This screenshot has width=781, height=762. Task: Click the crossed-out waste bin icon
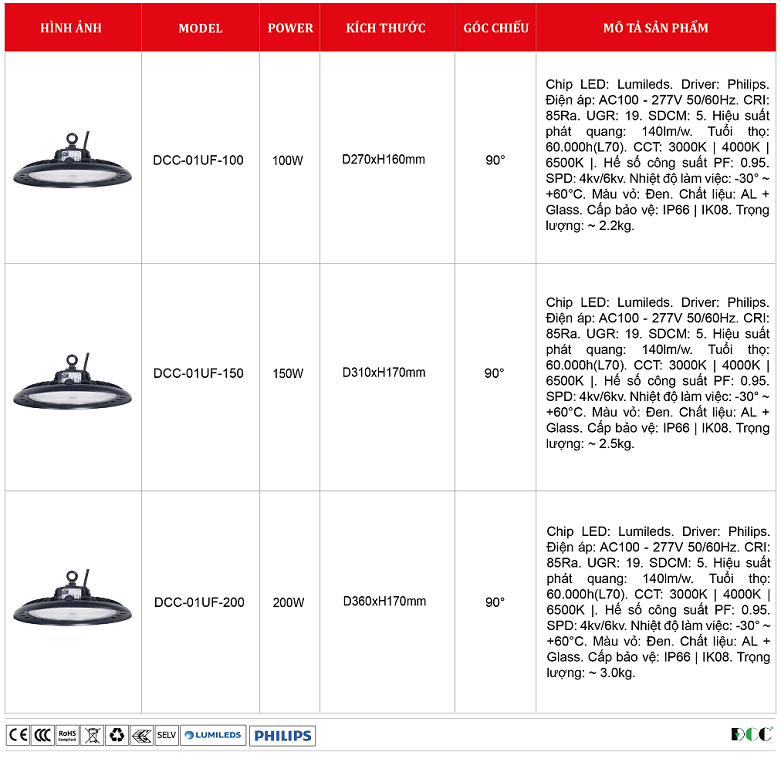pos(92,735)
